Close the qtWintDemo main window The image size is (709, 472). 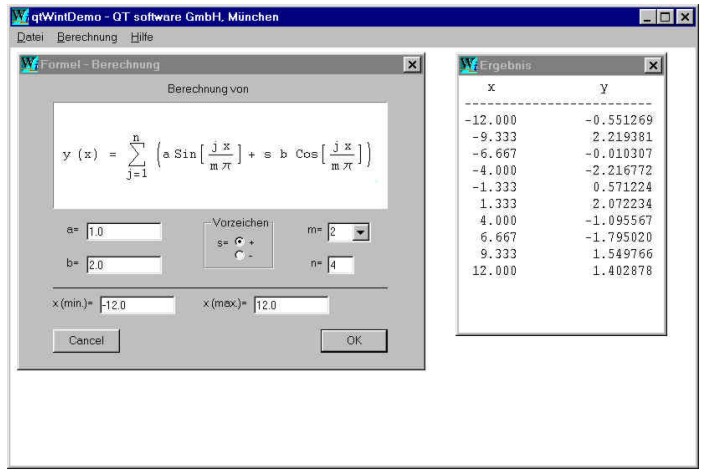(x=684, y=17)
